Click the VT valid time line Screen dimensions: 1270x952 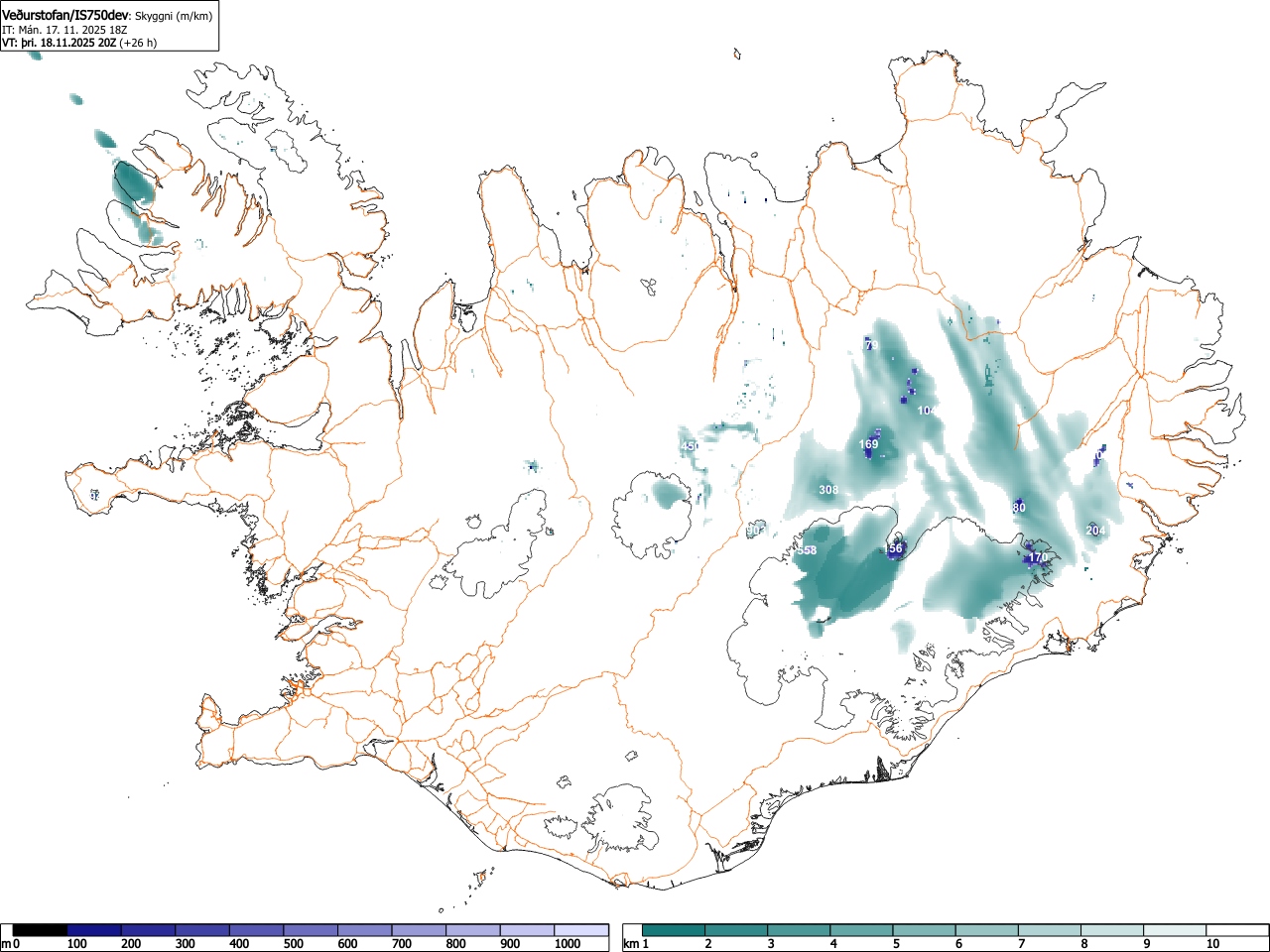point(79,43)
